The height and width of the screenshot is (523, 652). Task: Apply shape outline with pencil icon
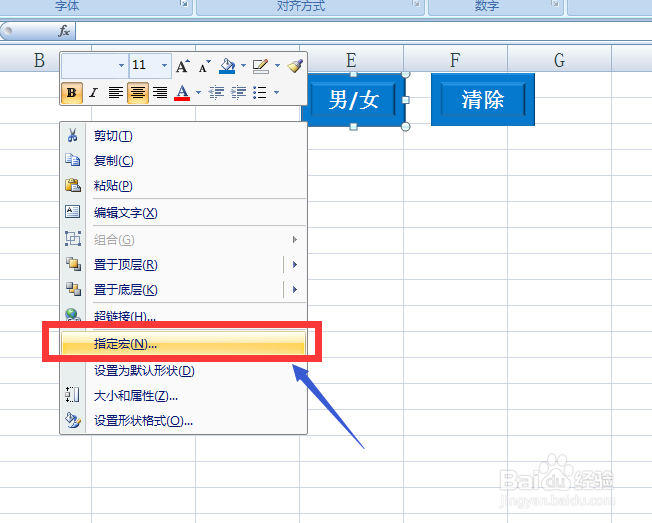(x=261, y=66)
